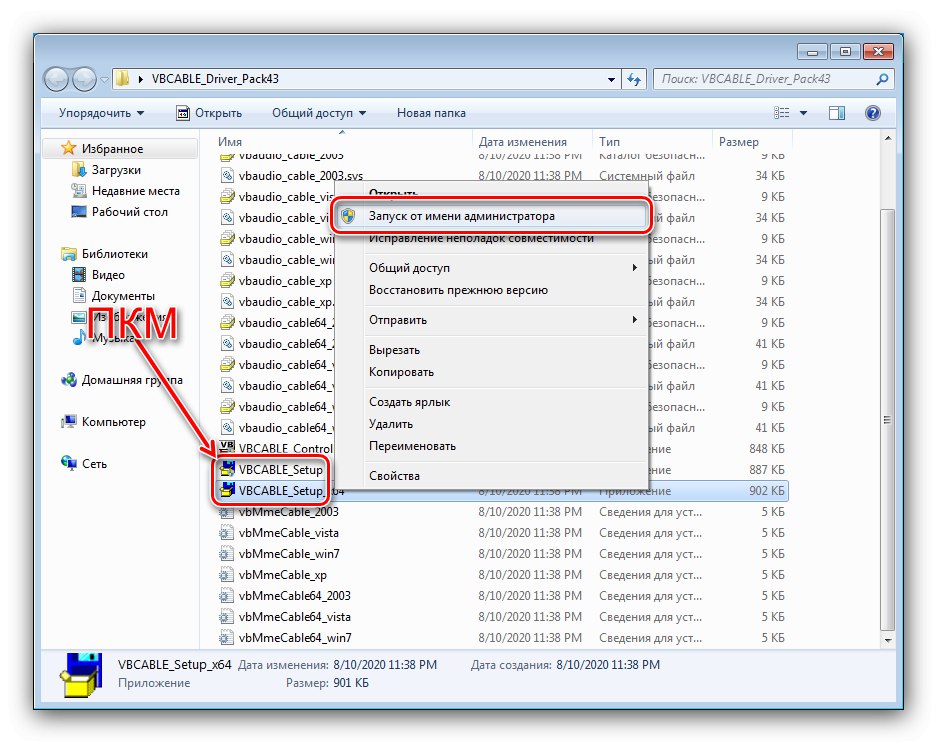Expand the address bar history dropdown

(x=611, y=80)
